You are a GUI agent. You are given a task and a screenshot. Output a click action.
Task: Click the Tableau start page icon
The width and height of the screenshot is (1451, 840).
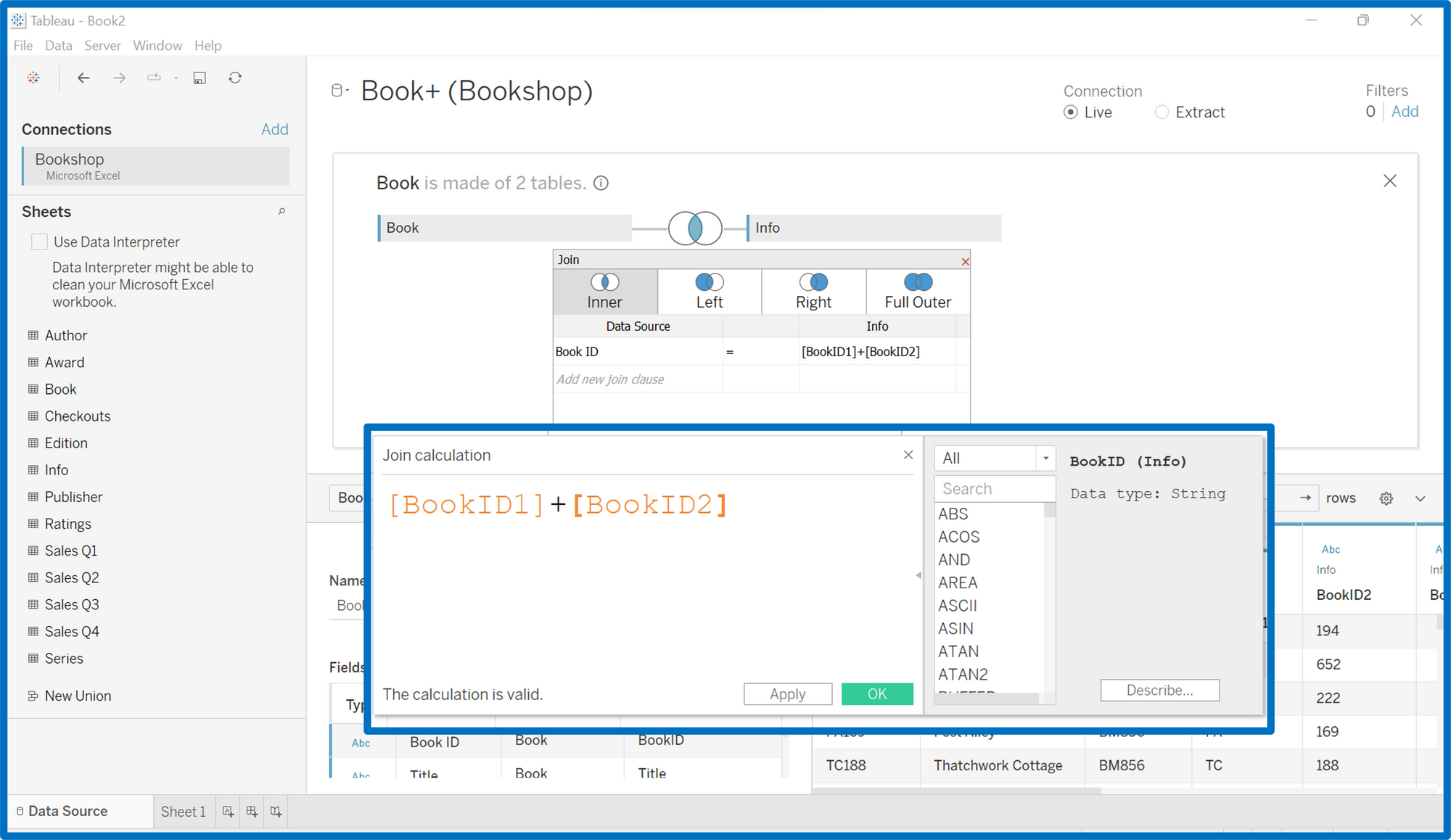tap(33, 78)
